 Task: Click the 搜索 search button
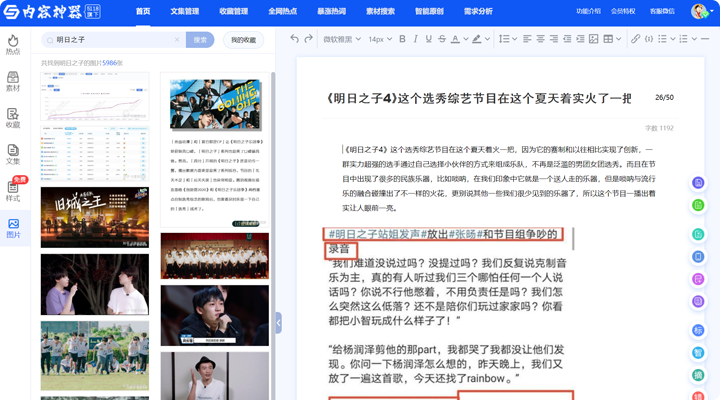tap(200, 40)
